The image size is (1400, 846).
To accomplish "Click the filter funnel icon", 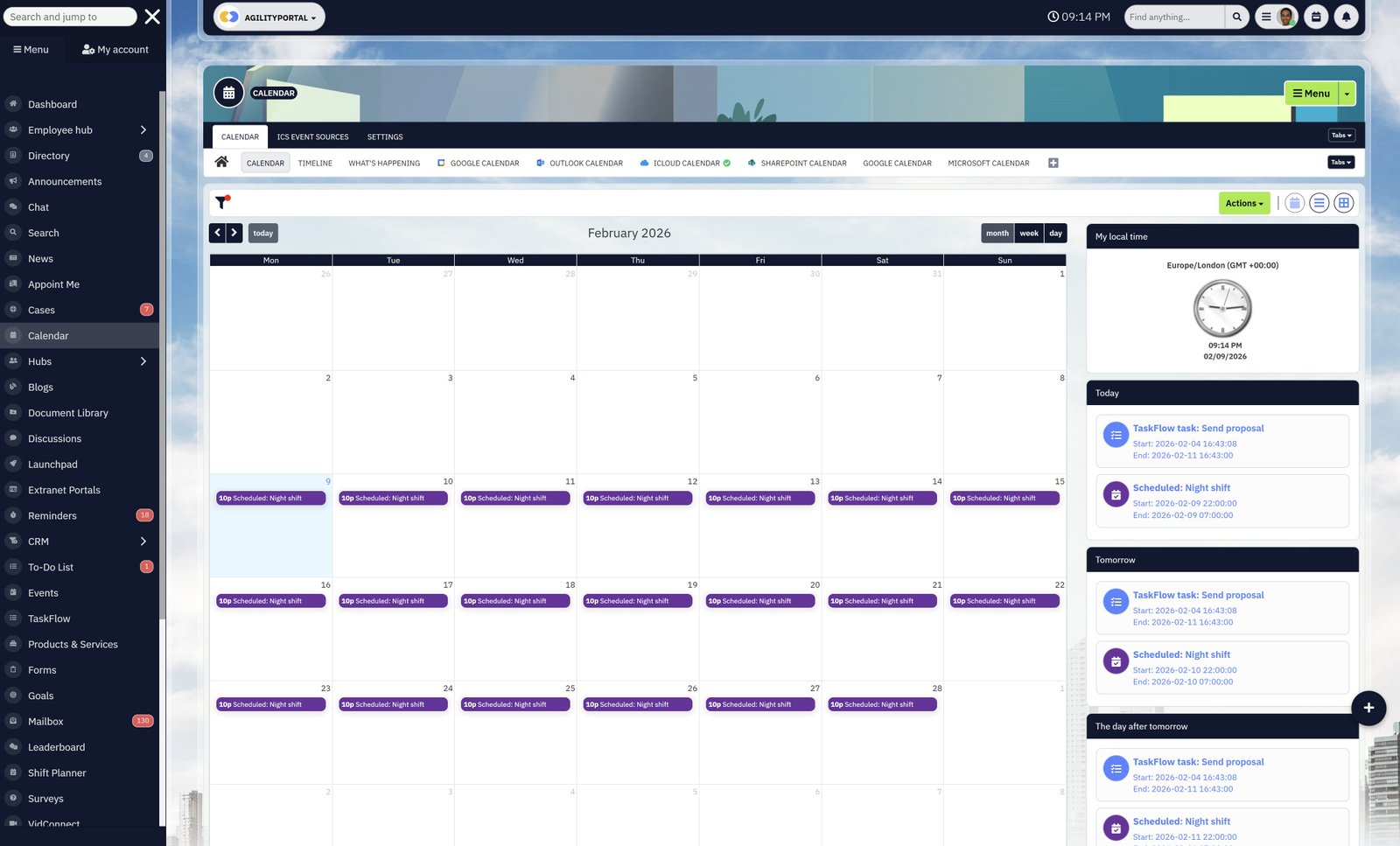I will click(222, 202).
